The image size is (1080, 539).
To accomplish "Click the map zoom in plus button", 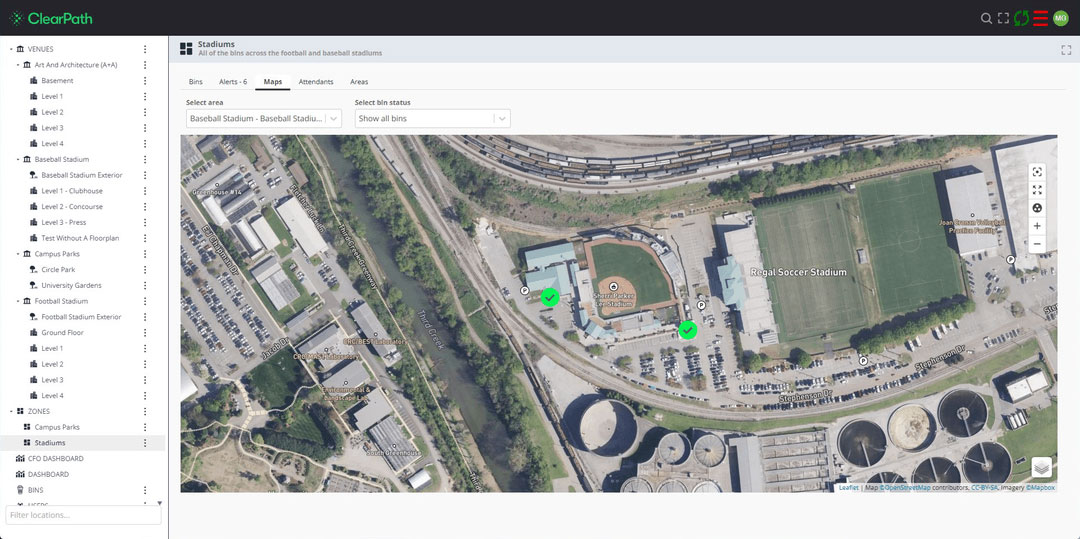I will 1037,226.
